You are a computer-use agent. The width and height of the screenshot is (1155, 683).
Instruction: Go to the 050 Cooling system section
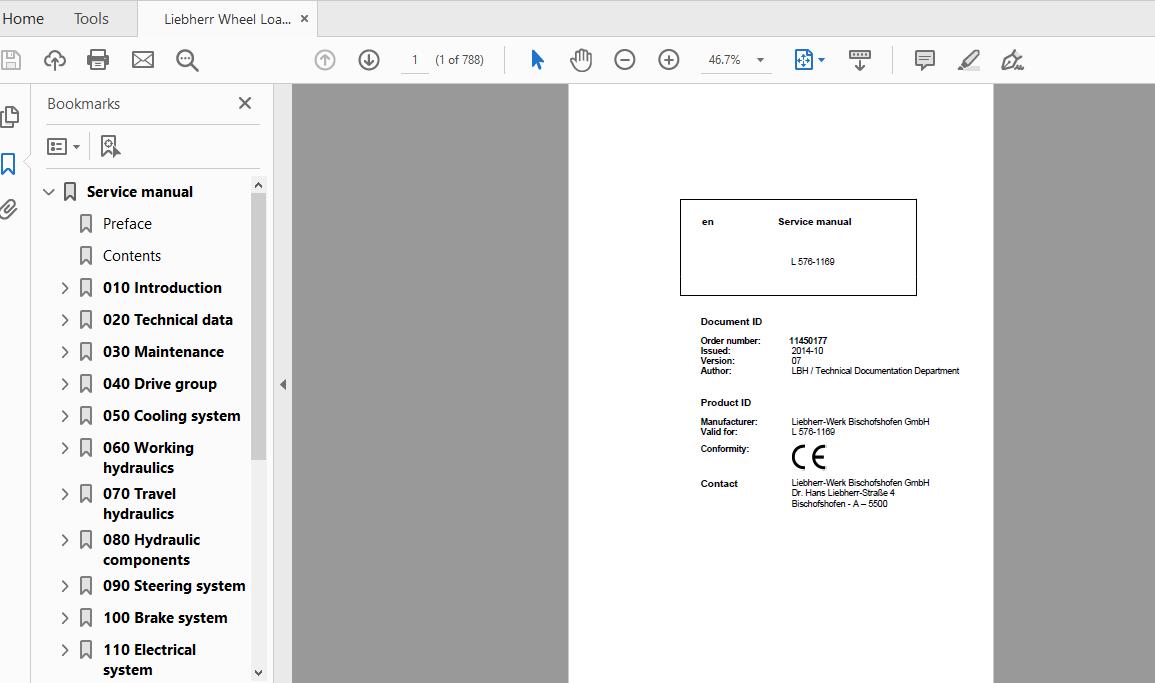click(x=172, y=416)
